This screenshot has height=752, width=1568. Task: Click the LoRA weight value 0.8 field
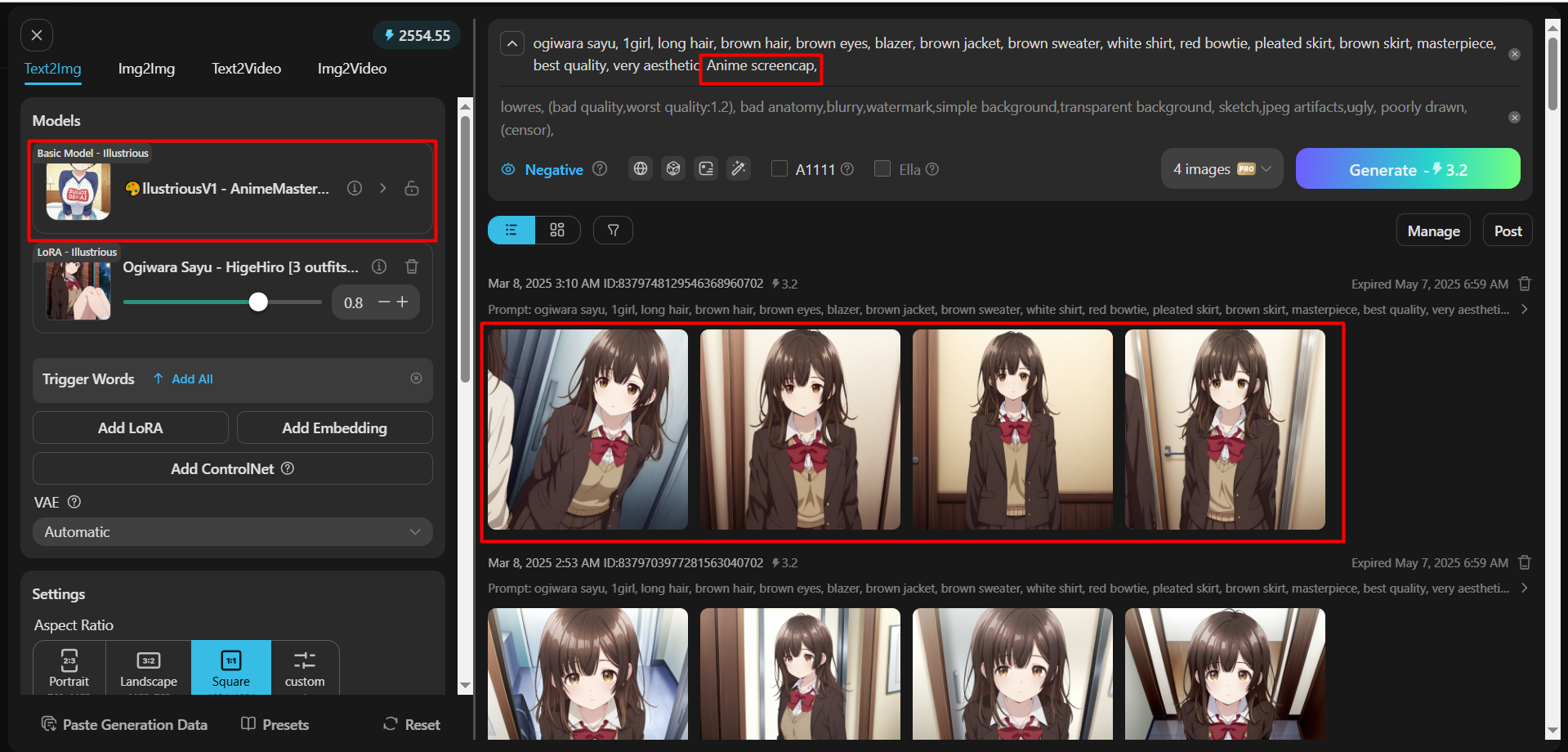point(353,303)
